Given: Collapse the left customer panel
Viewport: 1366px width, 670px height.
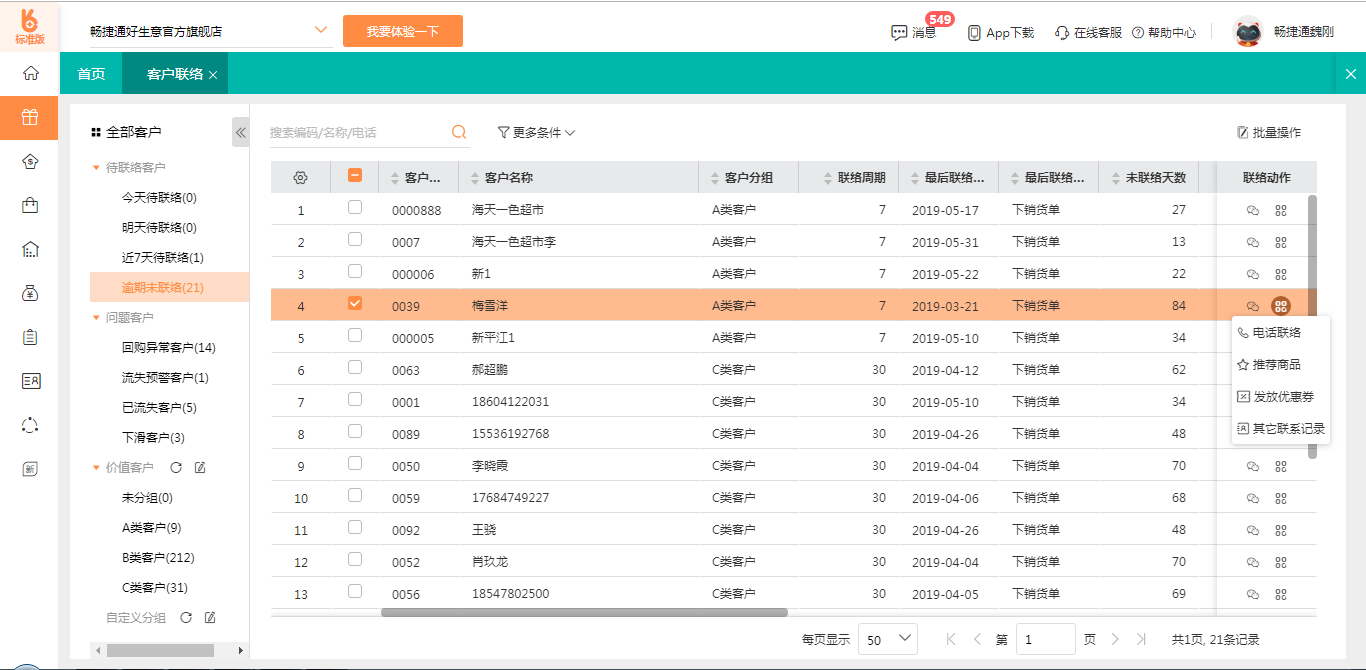Looking at the screenshot, I should pos(240,132).
